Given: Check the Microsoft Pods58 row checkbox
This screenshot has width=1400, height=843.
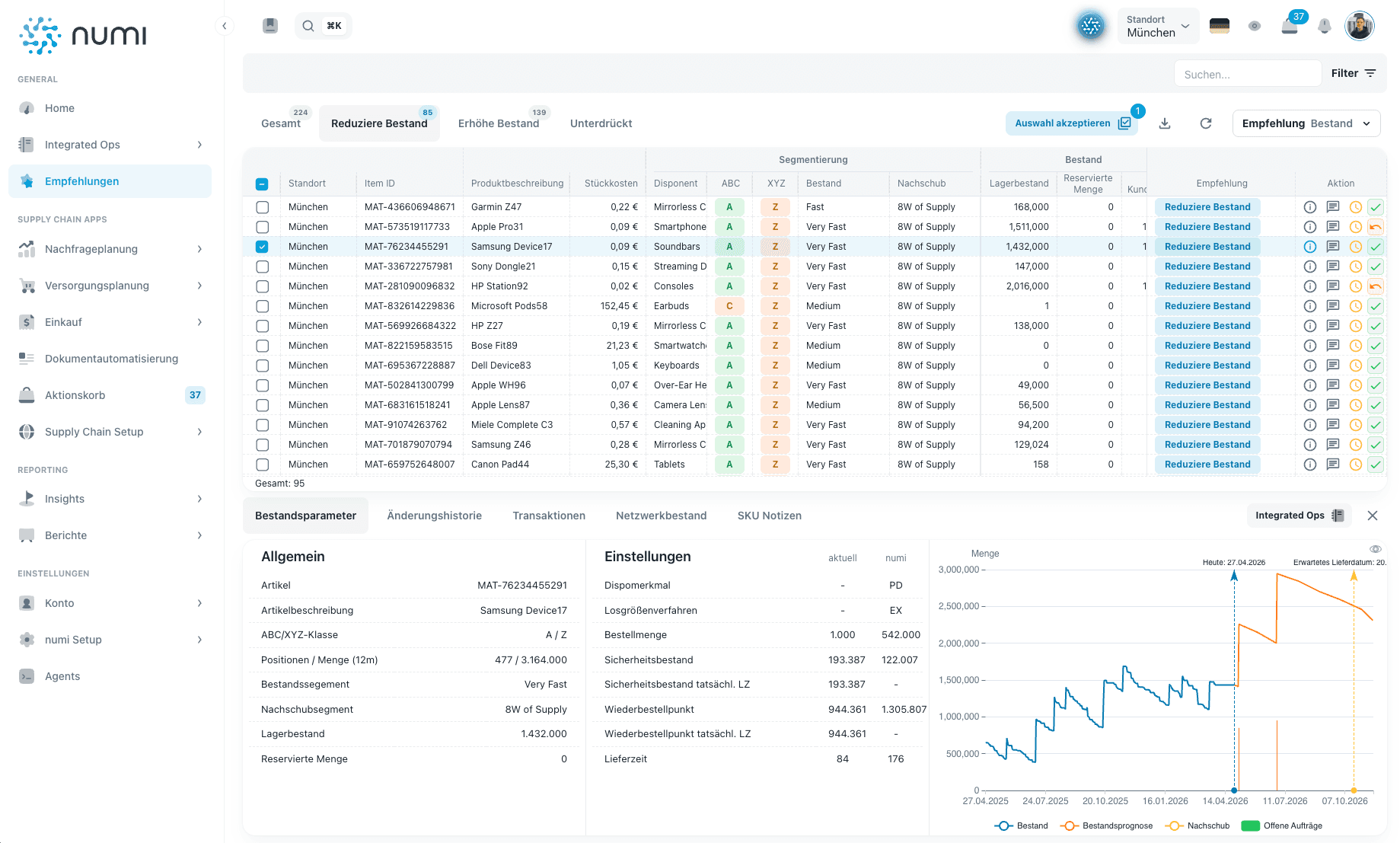Looking at the screenshot, I should click(x=263, y=306).
